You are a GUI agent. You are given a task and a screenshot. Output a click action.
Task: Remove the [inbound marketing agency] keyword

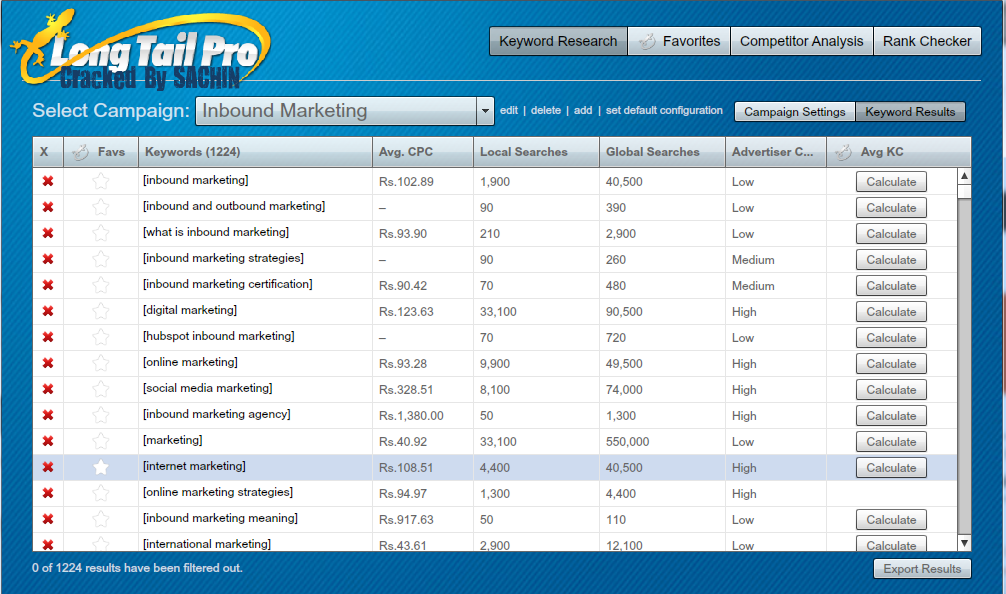(x=47, y=415)
